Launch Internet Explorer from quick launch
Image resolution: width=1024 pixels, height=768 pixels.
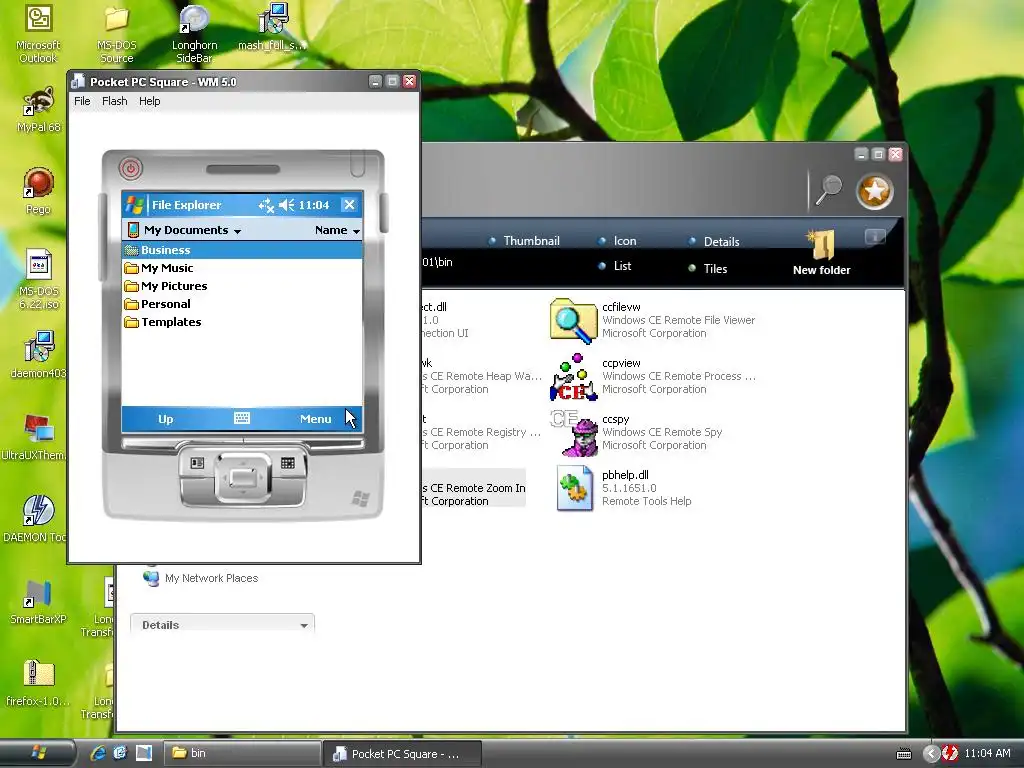click(97, 753)
